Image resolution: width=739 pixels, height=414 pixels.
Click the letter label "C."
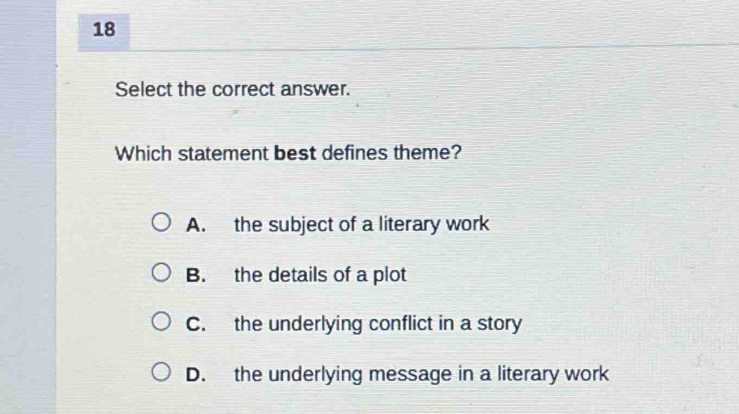click(x=196, y=325)
